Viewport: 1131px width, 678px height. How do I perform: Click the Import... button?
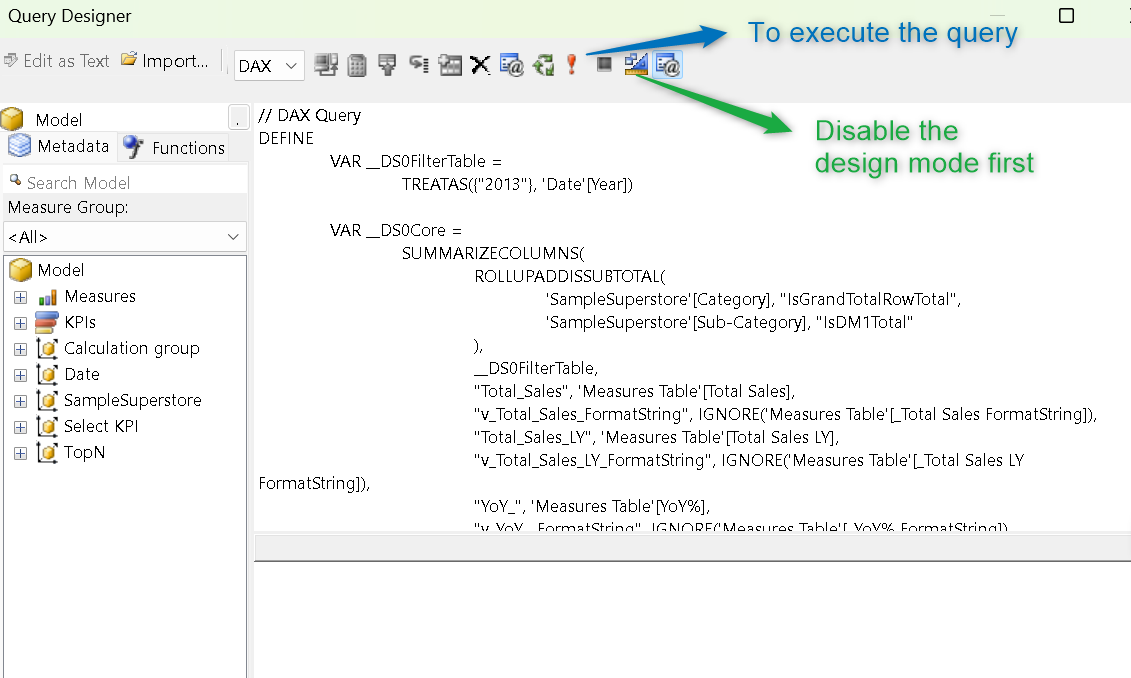coord(165,61)
